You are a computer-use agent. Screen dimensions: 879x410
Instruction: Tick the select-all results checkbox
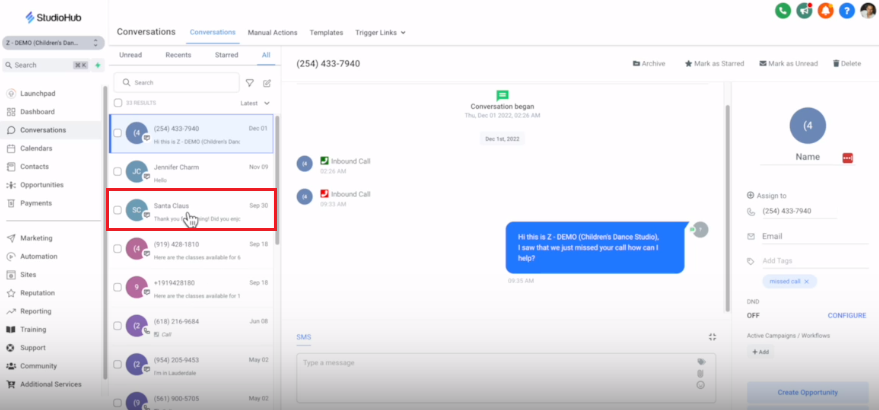118,103
